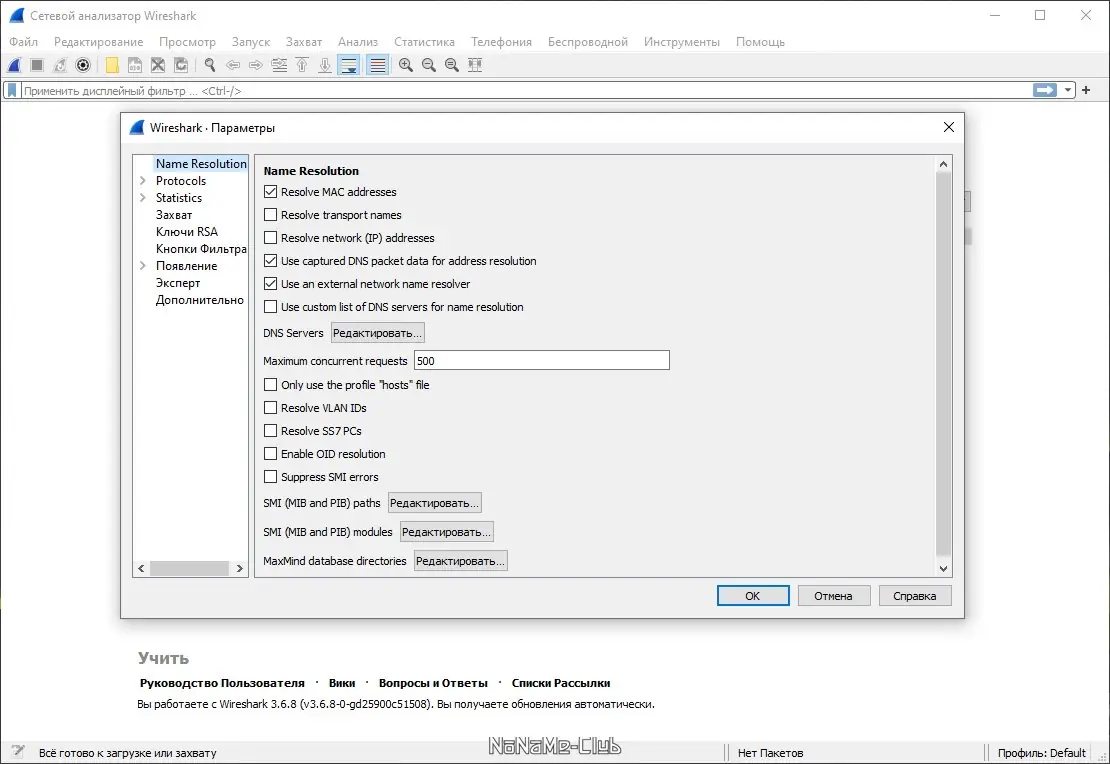Open the Просмотр menu

pos(187,42)
